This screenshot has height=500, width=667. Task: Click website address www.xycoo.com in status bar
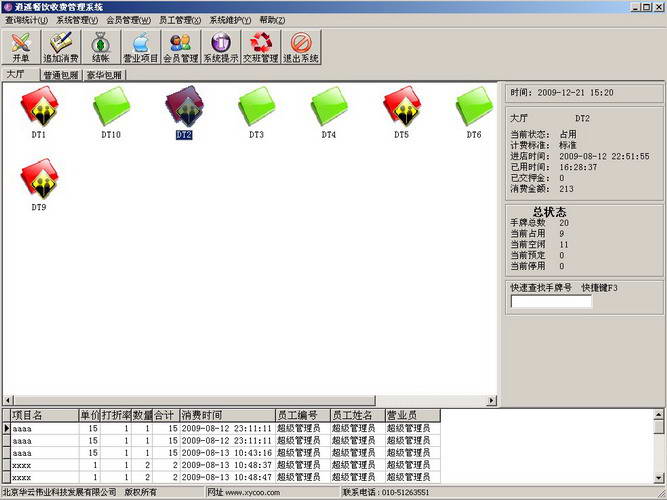(x=253, y=493)
